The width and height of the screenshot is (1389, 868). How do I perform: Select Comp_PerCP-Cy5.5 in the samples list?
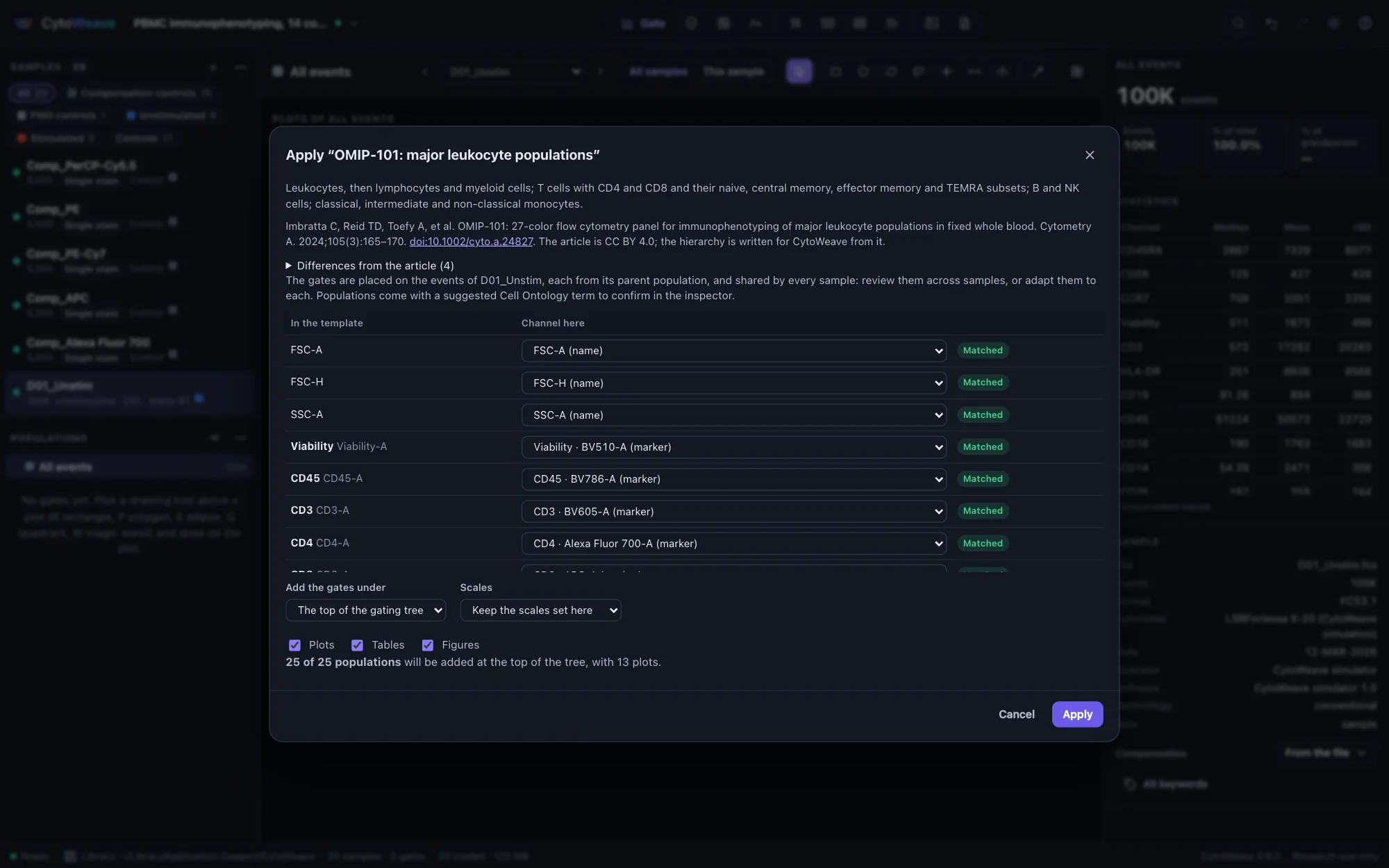pyautogui.click(x=129, y=172)
